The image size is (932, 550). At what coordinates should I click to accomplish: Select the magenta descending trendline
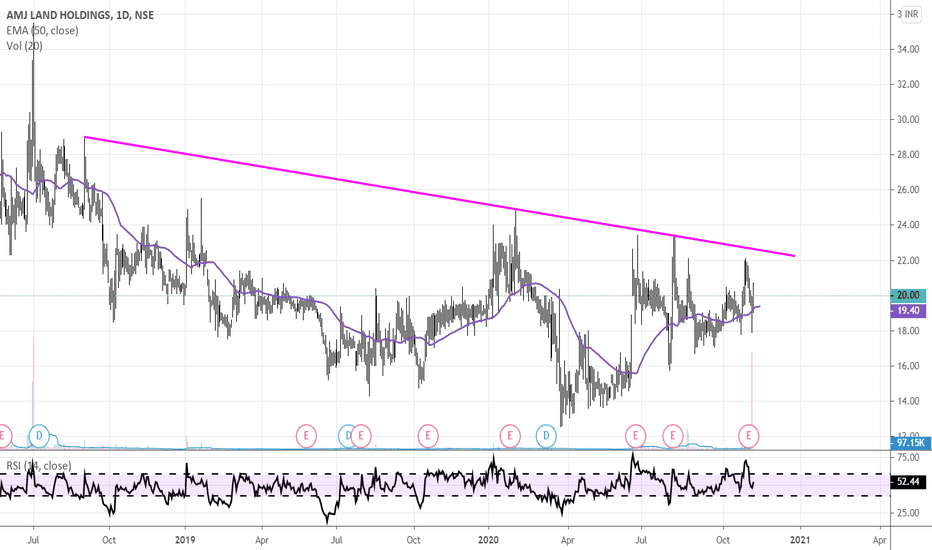pos(440,197)
